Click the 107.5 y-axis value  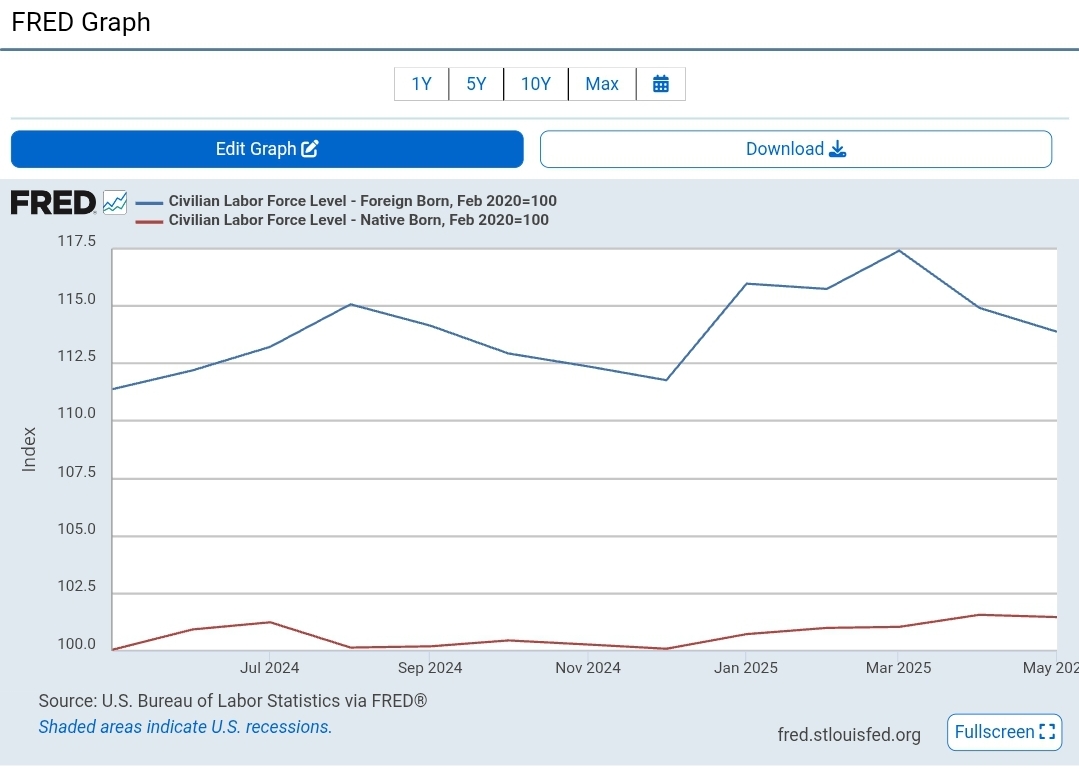tap(76, 472)
